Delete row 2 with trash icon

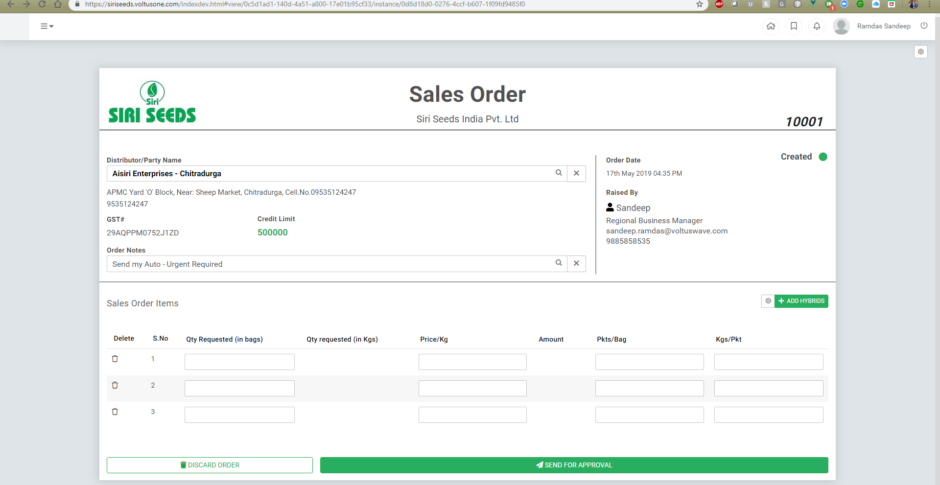coord(115,385)
